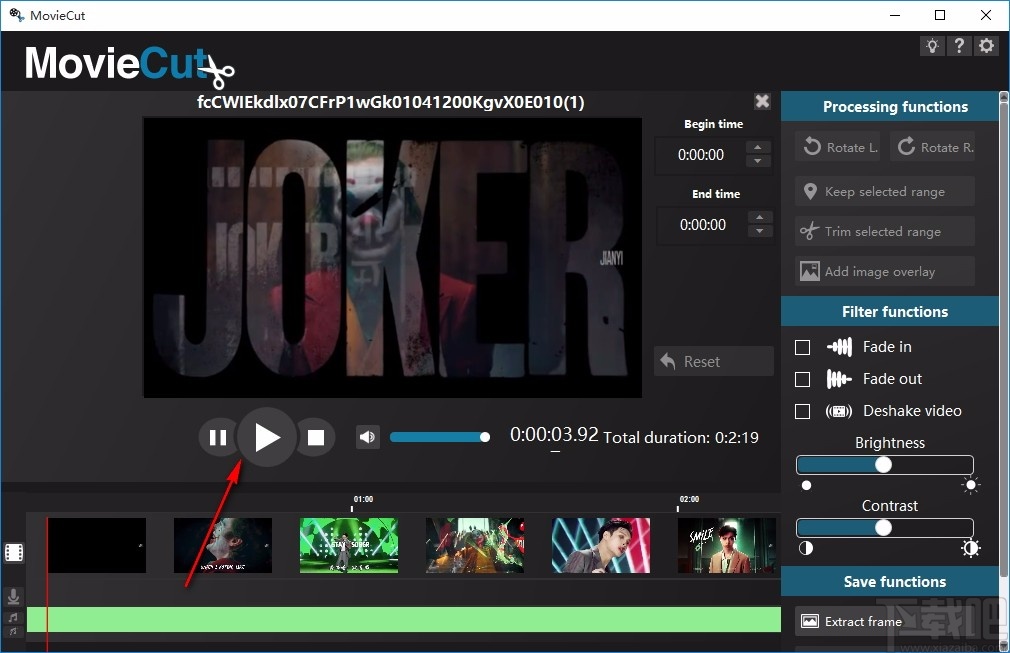Increase Begin time with the up arrow
The image size is (1010, 653).
758,147
